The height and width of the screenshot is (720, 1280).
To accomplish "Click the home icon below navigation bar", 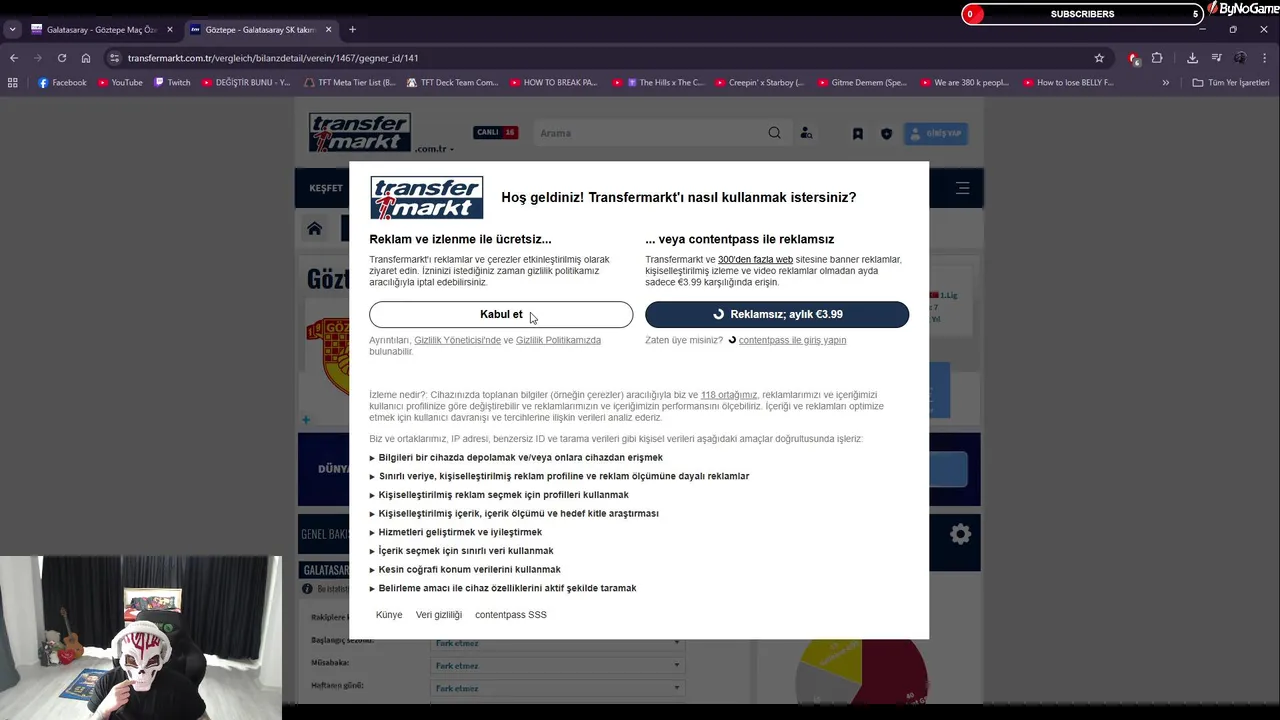I will pyautogui.click(x=315, y=228).
